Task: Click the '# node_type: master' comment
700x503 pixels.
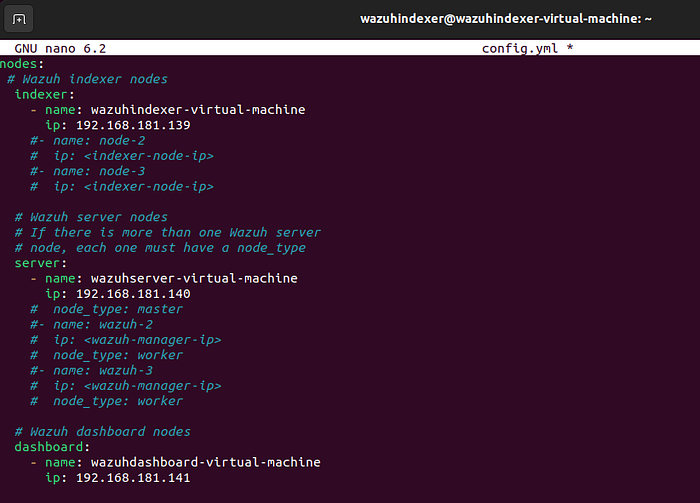Action: coord(107,309)
